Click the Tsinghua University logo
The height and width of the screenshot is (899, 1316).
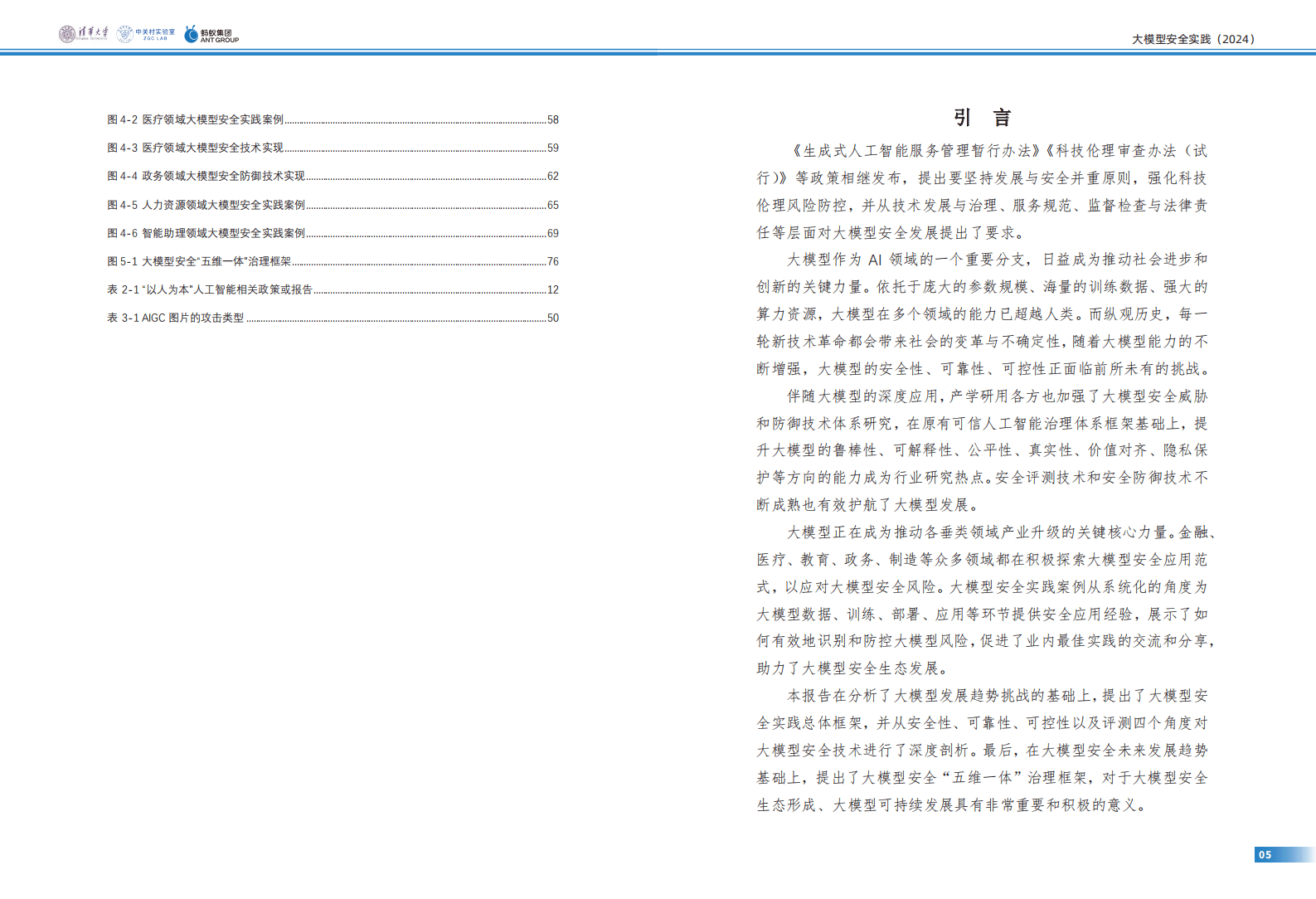click(x=83, y=34)
